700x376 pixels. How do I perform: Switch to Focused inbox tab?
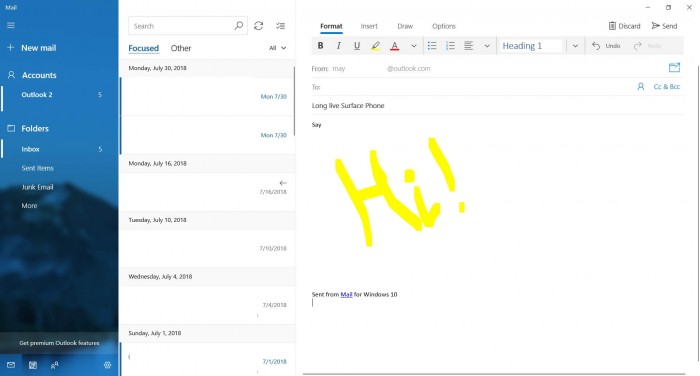pos(143,48)
